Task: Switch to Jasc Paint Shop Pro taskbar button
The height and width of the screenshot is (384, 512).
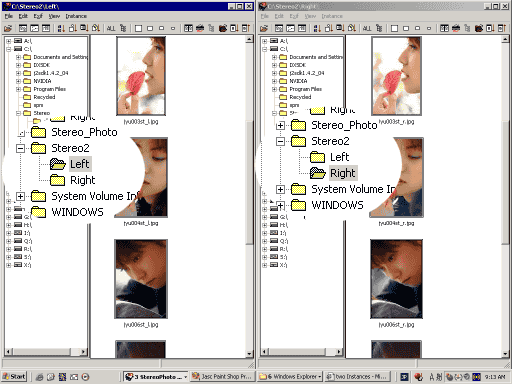Action: [x=222, y=377]
